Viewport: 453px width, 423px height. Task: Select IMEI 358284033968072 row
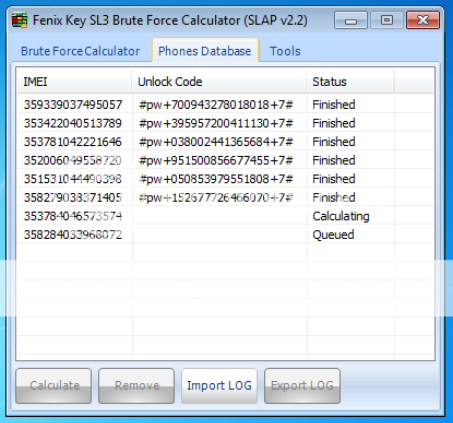click(x=225, y=235)
